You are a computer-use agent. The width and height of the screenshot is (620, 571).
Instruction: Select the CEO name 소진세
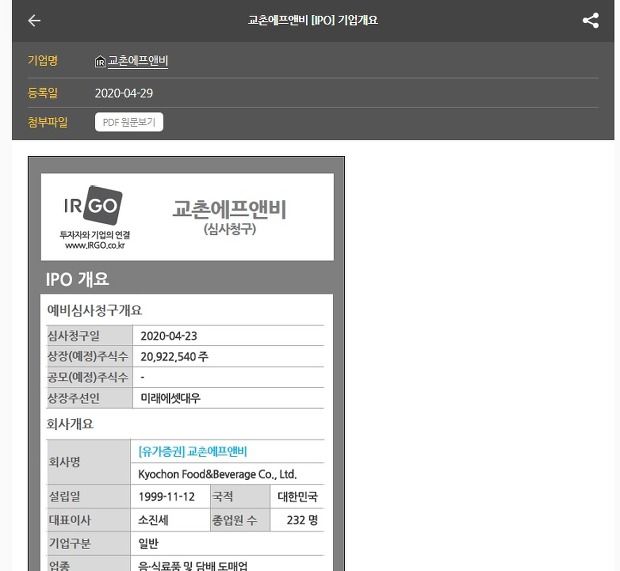pyautogui.click(x=153, y=520)
